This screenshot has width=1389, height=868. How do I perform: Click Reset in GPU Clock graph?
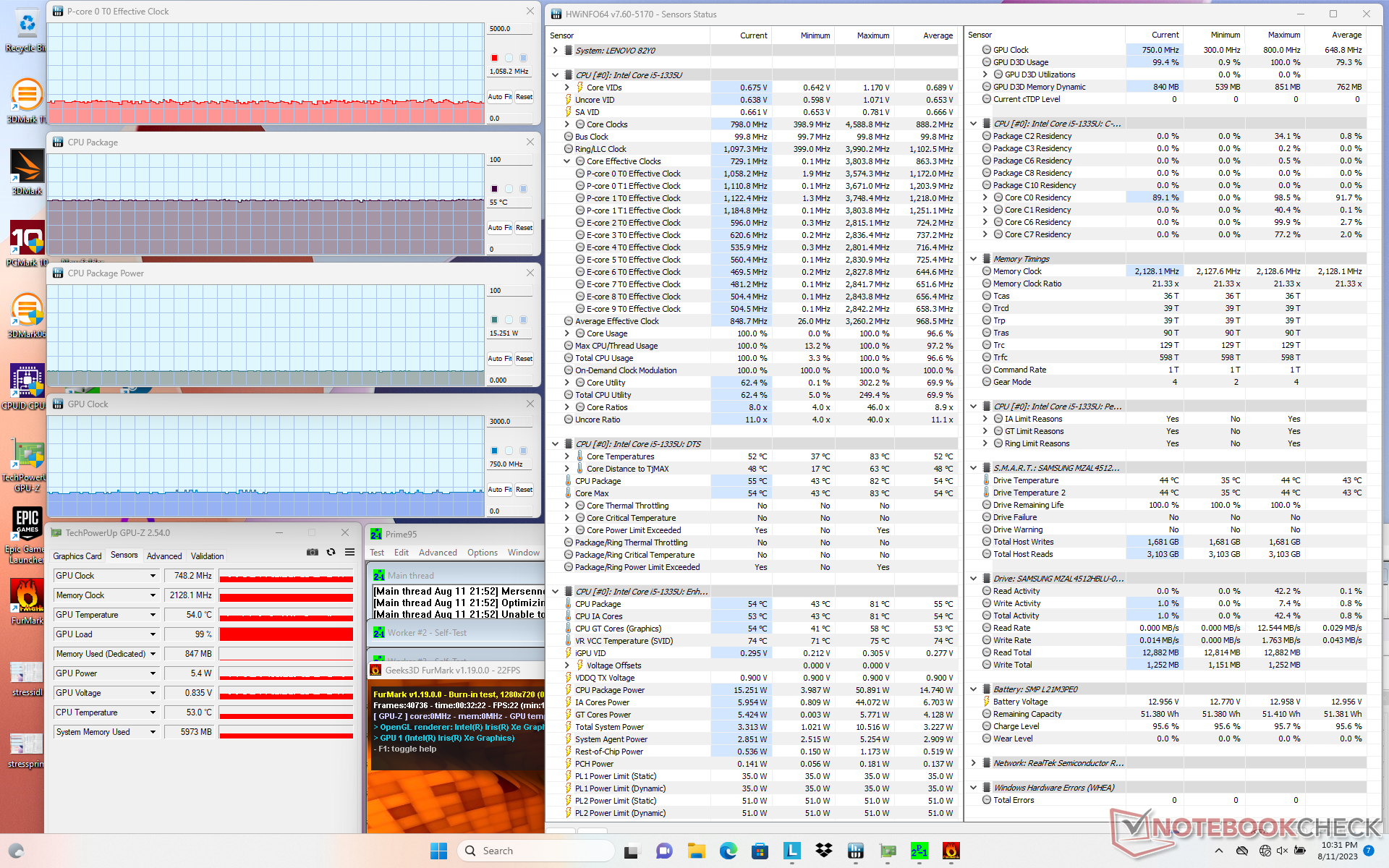click(x=524, y=490)
